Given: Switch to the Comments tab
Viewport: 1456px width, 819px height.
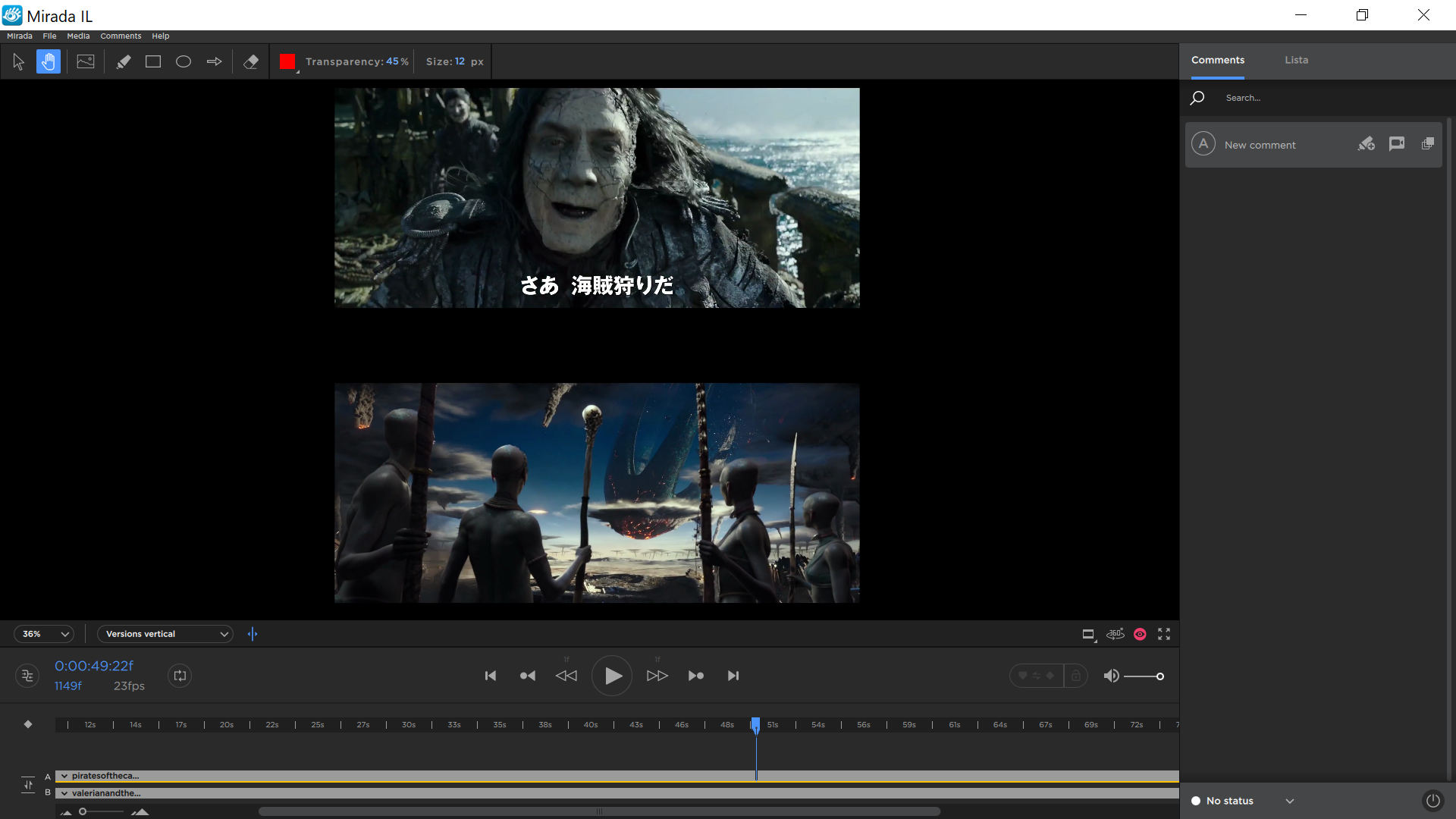Looking at the screenshot, I should click(1218, 60).
